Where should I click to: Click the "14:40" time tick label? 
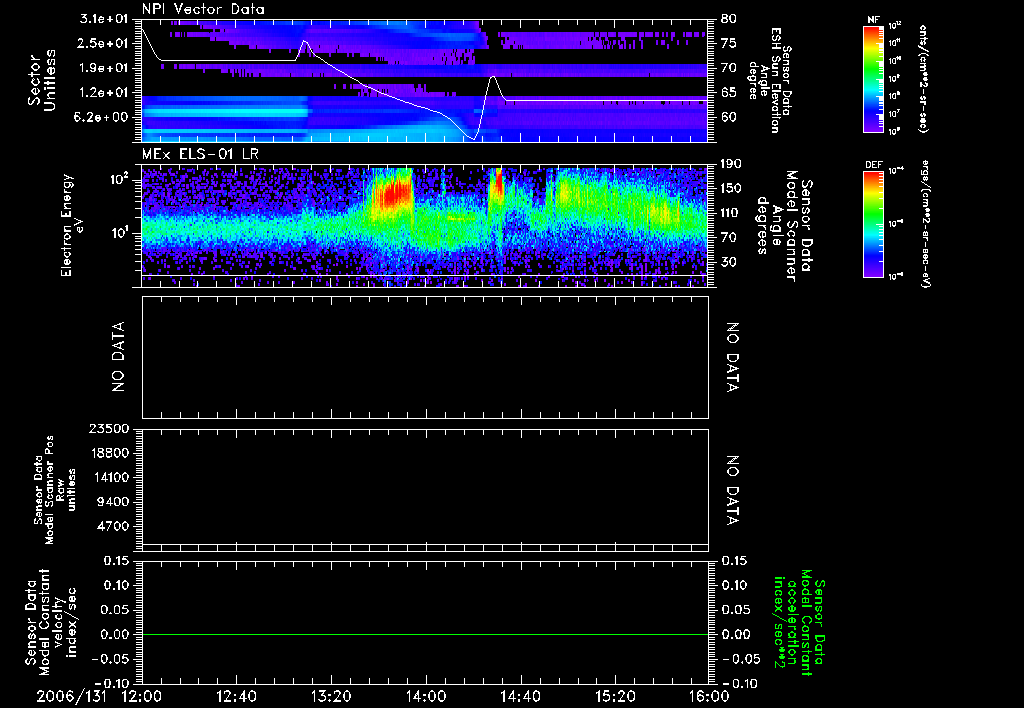[521, 696]
